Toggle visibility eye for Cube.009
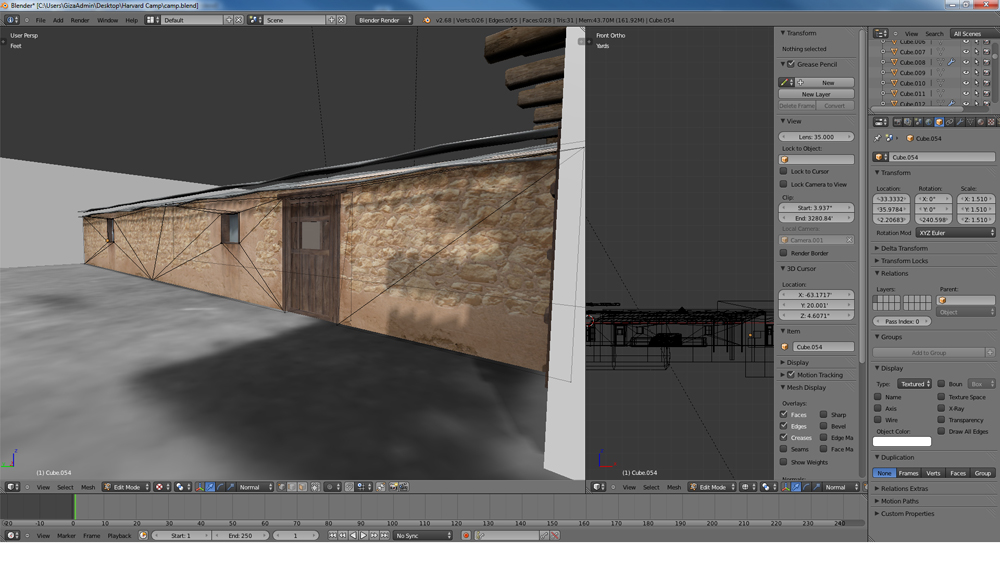The image size is (1000, 565). coord(966,73)
